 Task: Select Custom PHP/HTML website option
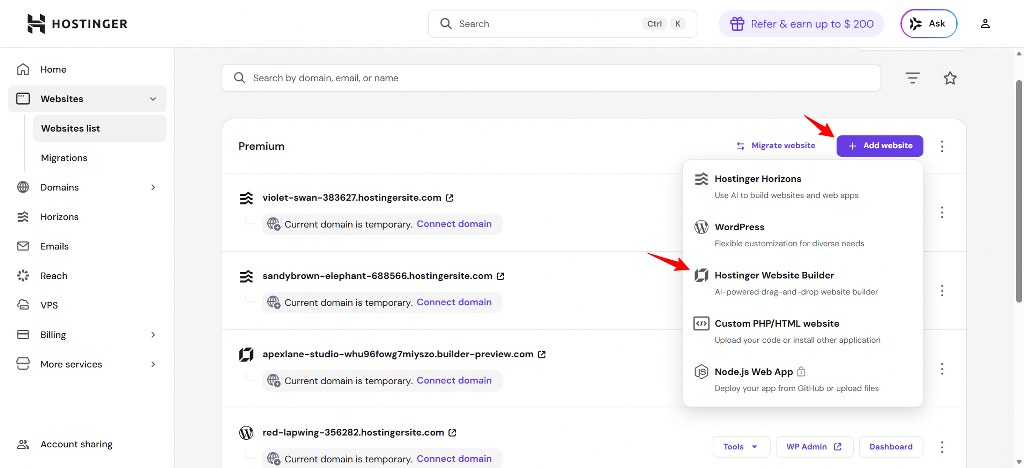point(803,331)
